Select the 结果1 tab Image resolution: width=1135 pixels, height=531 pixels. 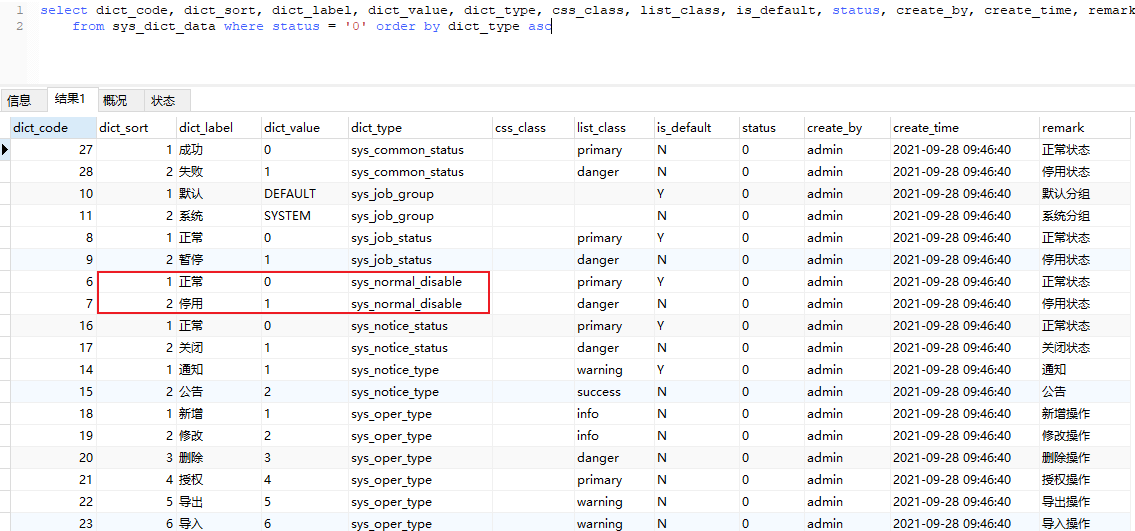[x=72, y=99]
